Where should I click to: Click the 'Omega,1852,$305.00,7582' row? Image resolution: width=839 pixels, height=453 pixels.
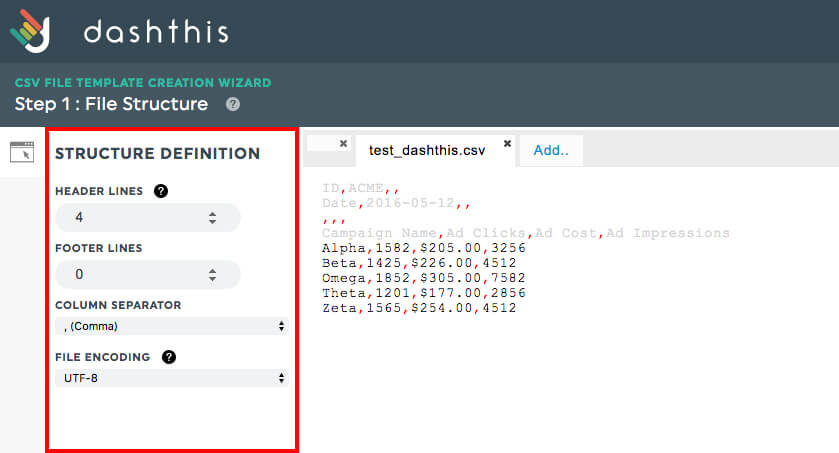pyautogui.click(x=424, y=278)
